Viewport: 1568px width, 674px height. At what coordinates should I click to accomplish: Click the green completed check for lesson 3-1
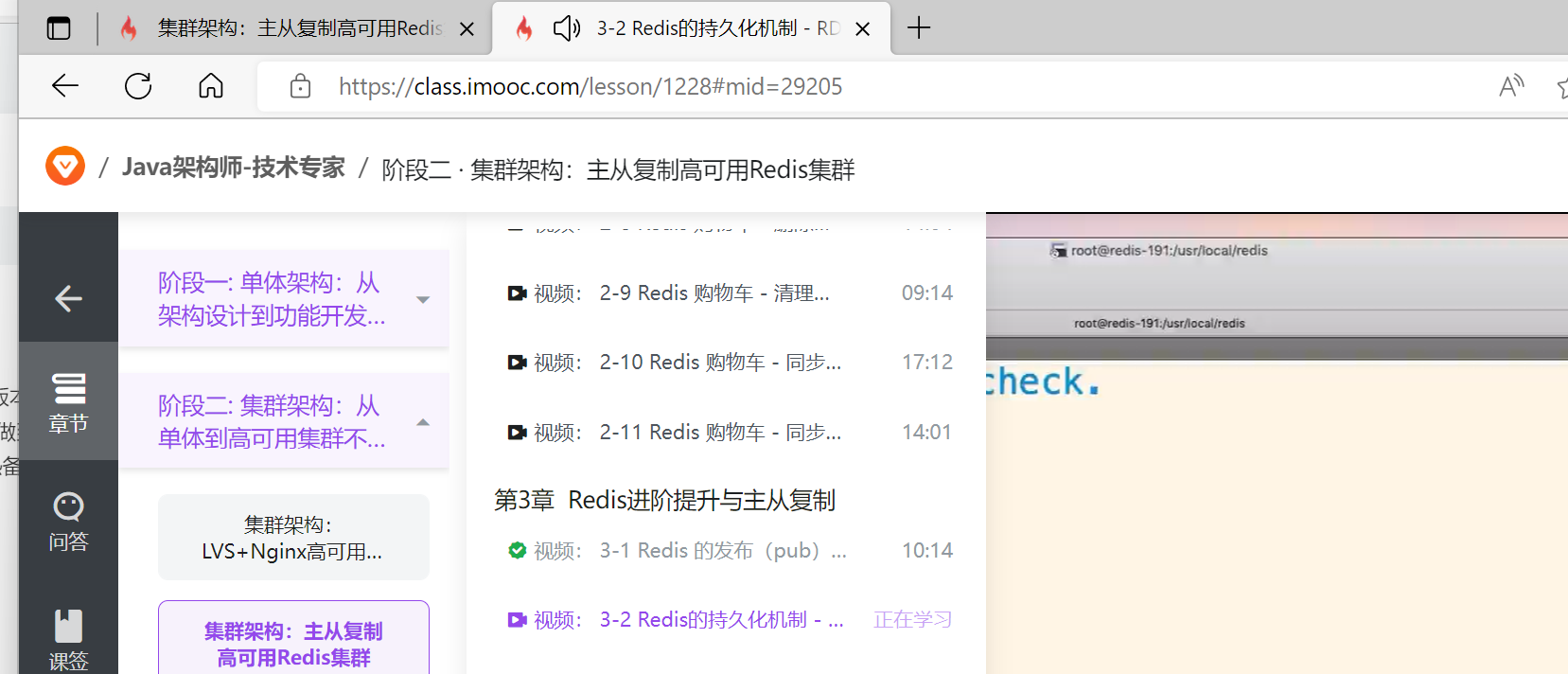(x=517, y=550)
